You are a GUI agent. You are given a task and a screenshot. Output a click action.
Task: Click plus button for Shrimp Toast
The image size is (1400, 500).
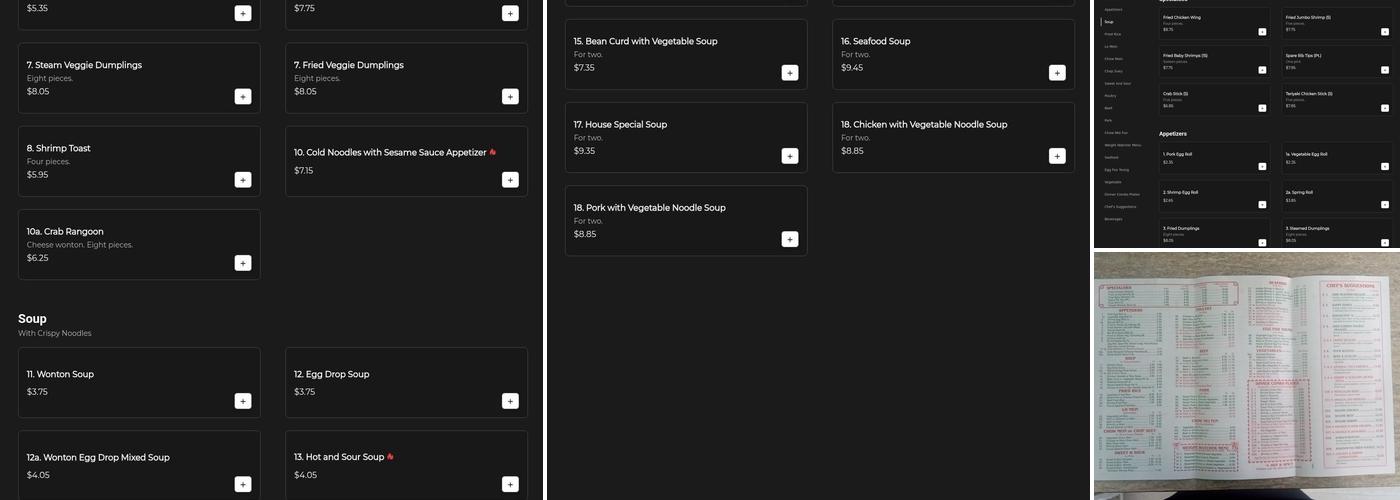pos(243,180)
